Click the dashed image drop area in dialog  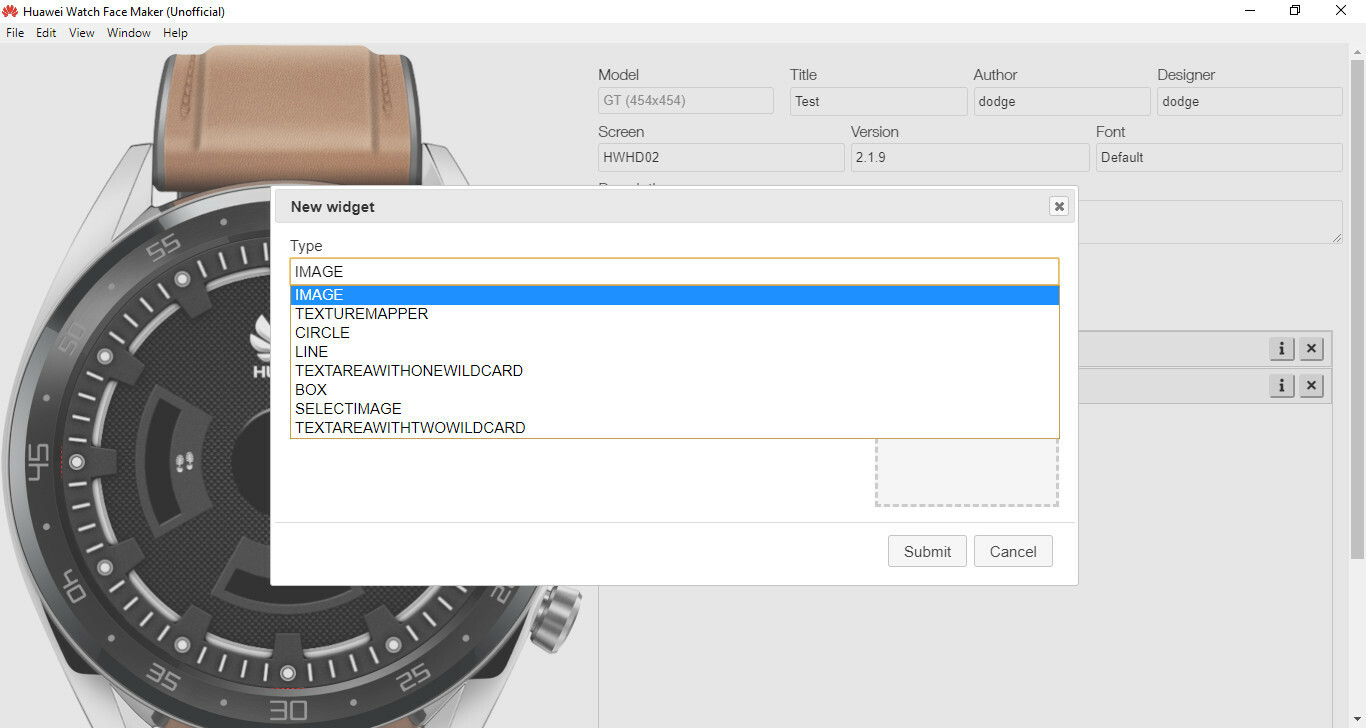[967, 472]
